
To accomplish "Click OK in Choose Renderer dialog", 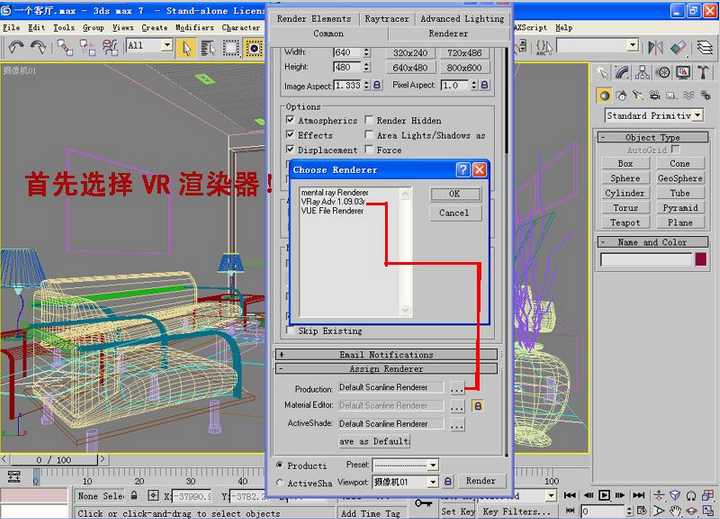I will point(456,194).
